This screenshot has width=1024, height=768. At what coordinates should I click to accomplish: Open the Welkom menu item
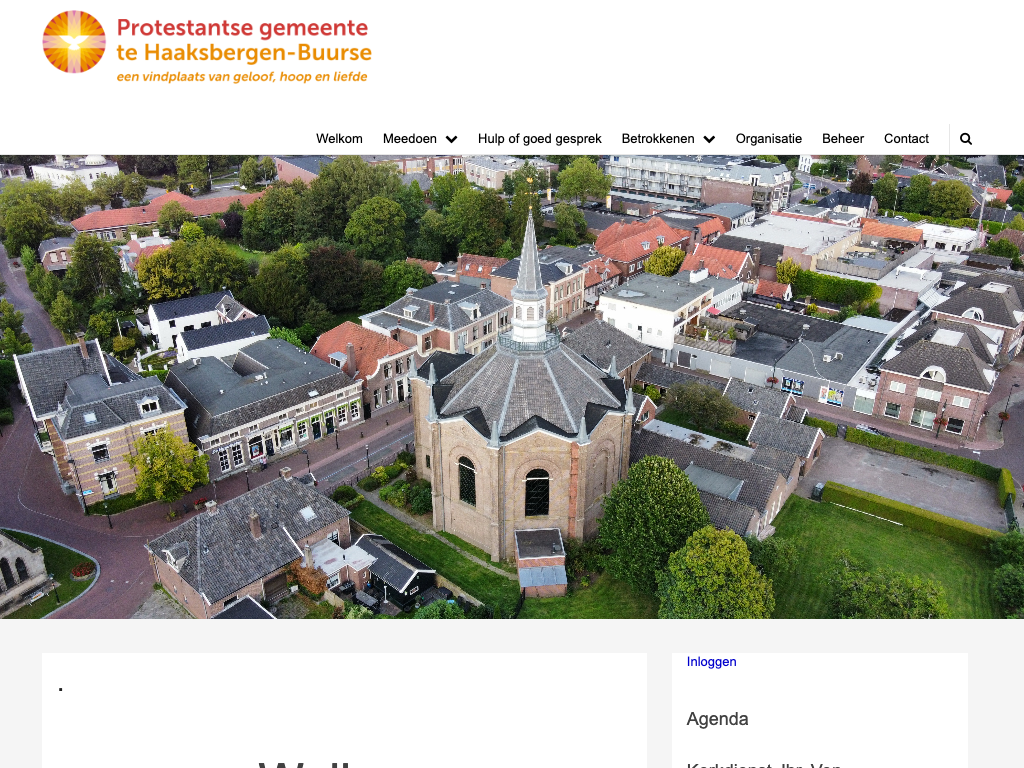[339, 139]
